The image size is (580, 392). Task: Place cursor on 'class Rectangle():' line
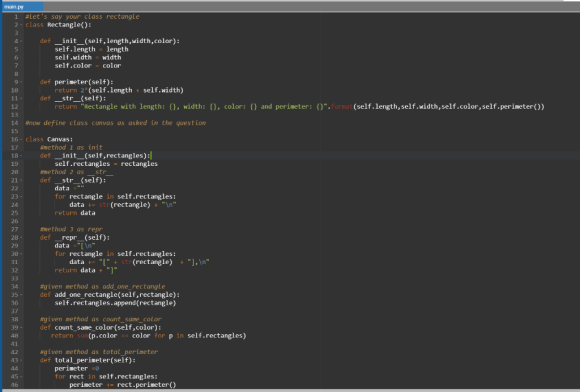click(58, 25)
